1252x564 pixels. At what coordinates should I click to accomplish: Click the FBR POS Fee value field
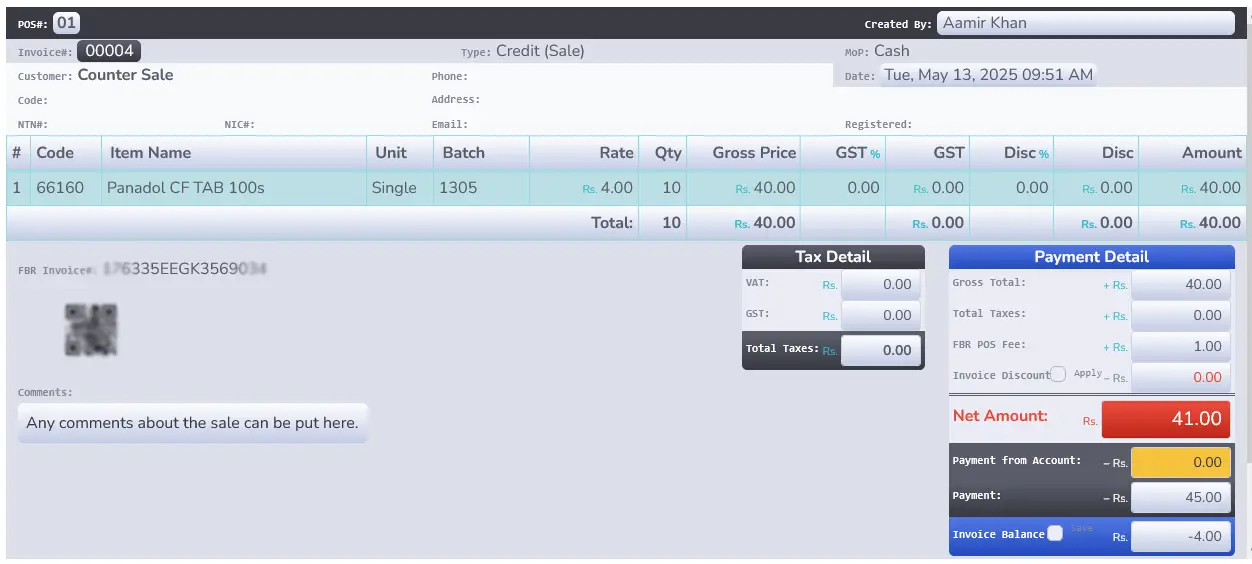point(1180,346)
